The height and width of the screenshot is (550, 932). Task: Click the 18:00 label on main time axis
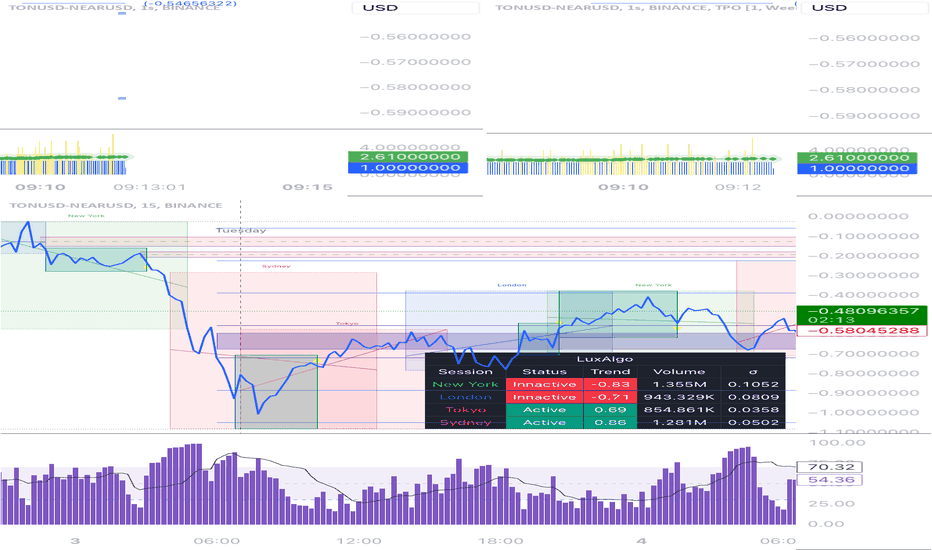501,541
